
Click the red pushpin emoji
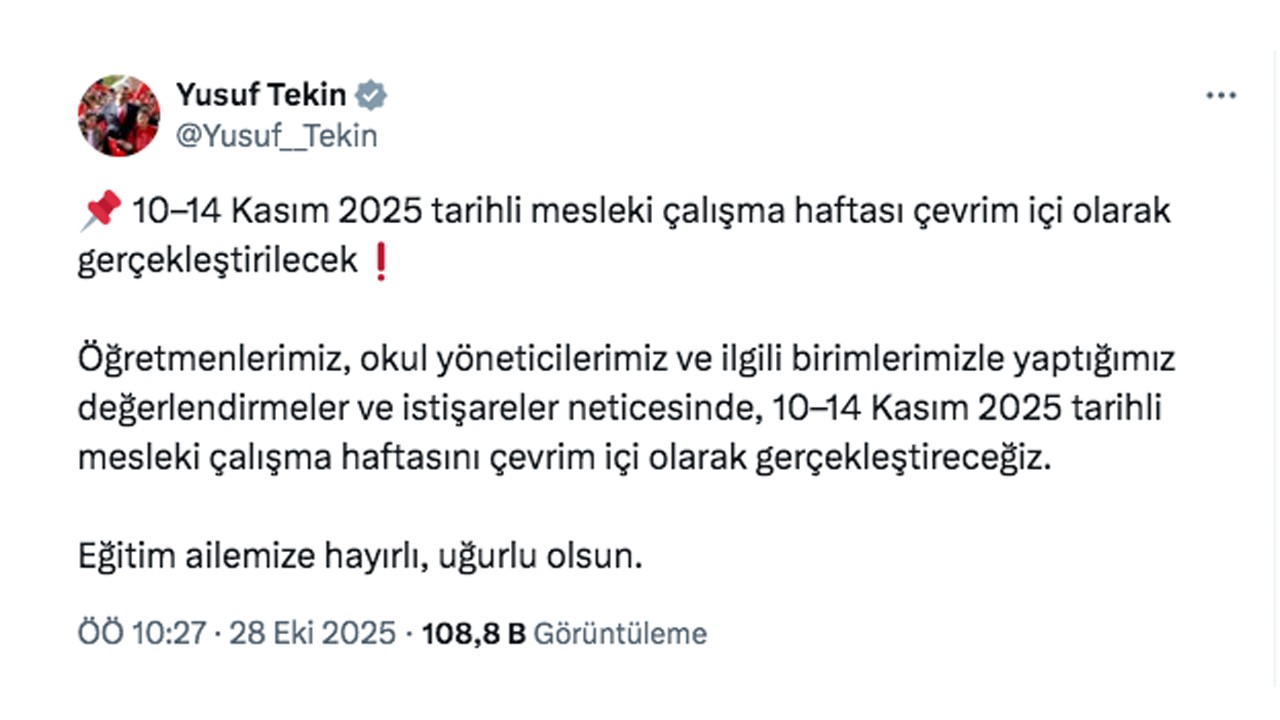point(99,212)
